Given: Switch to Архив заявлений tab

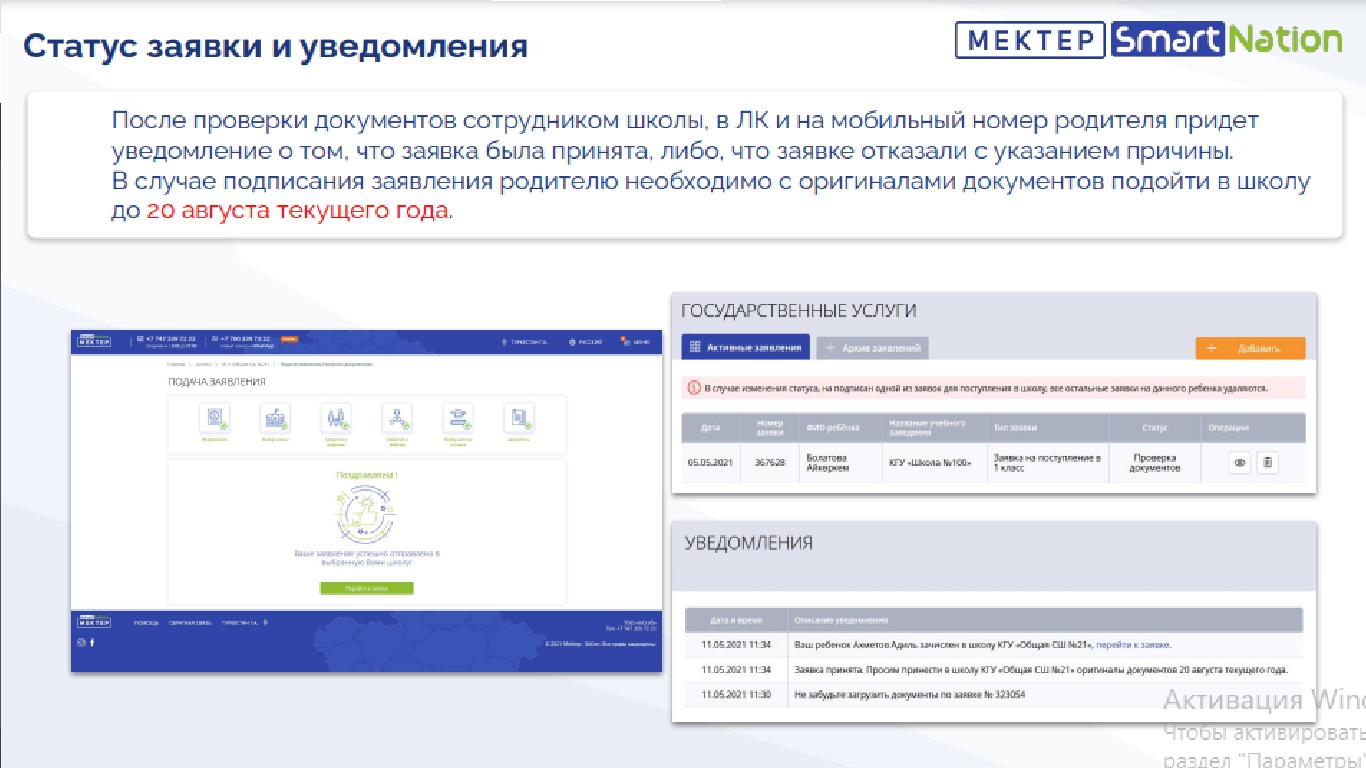Looking at the screenshot, I should (x=872, y=348).
